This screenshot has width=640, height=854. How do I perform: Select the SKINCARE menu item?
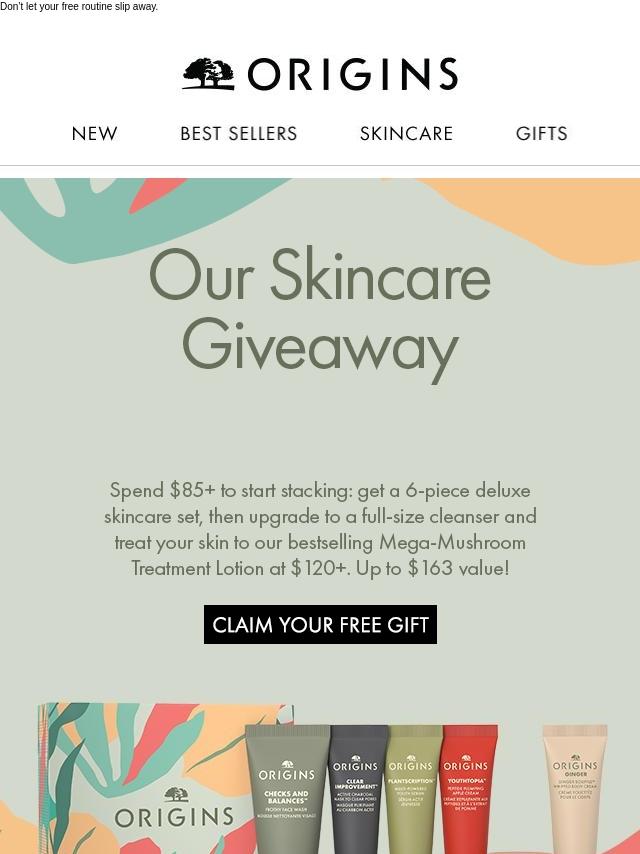click(406, 133)
